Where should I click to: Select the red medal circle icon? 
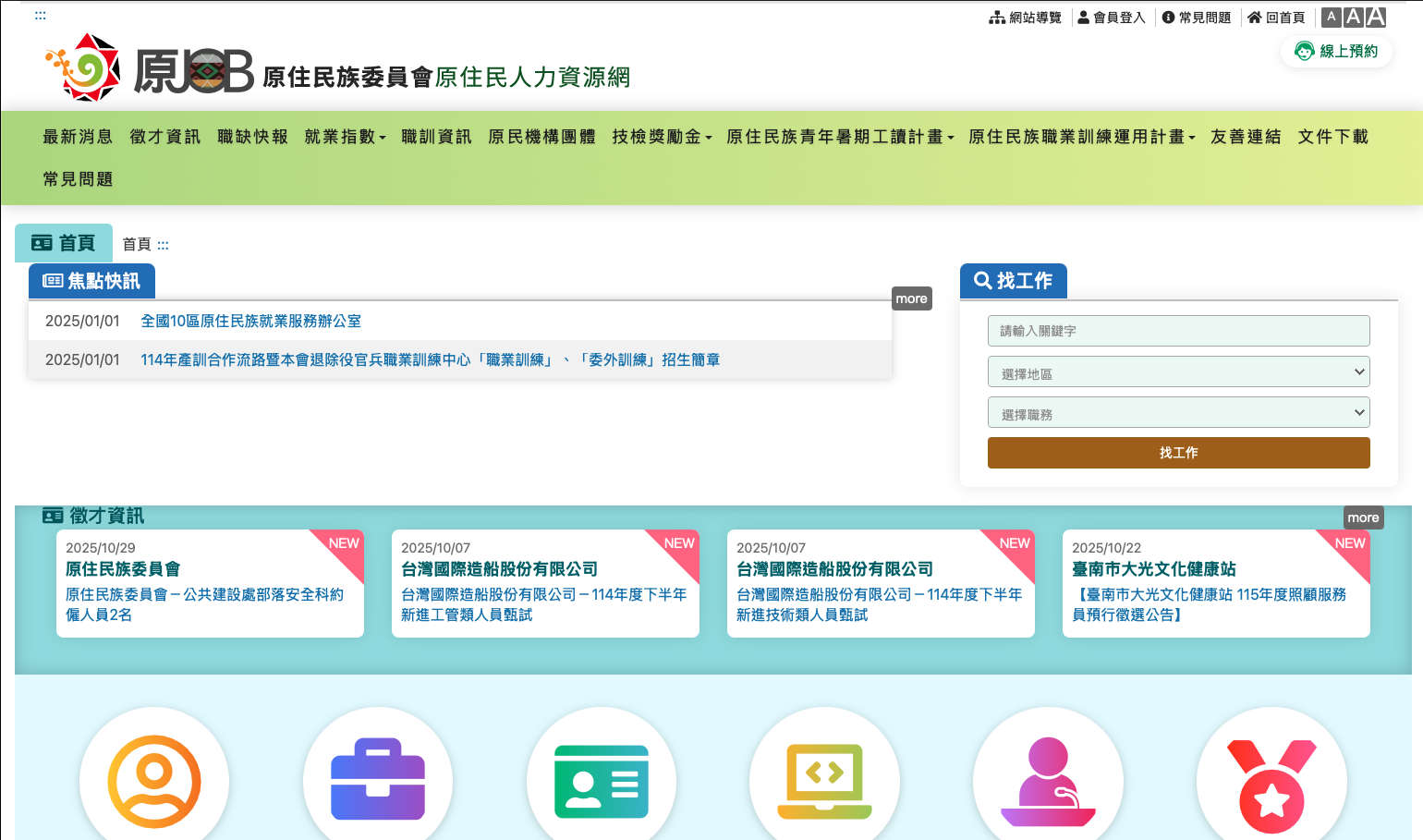1271,782
